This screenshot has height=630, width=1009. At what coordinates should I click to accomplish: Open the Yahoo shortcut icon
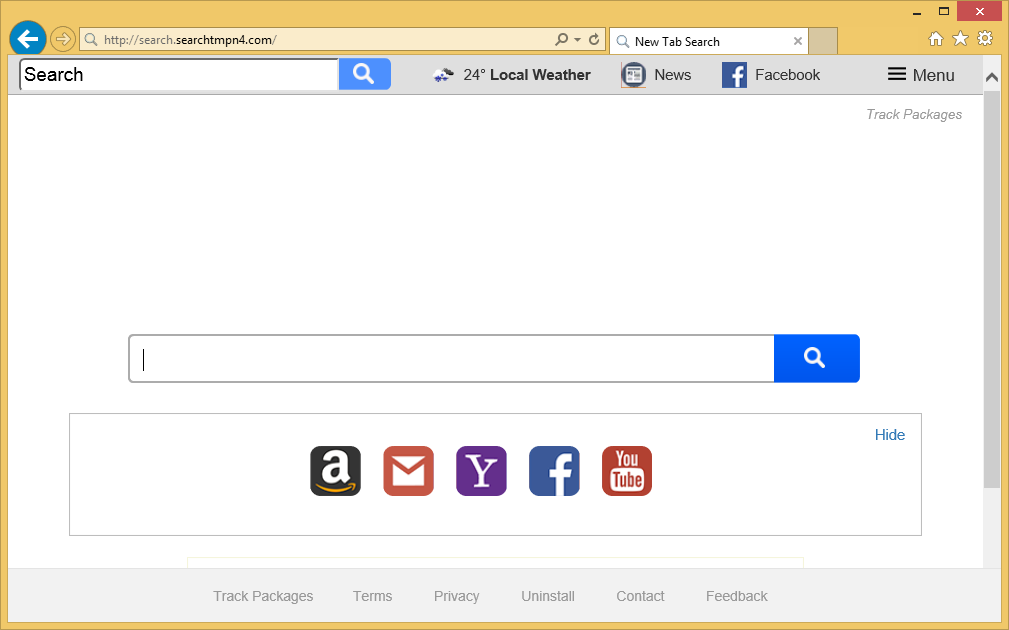(x=481, y=471)
